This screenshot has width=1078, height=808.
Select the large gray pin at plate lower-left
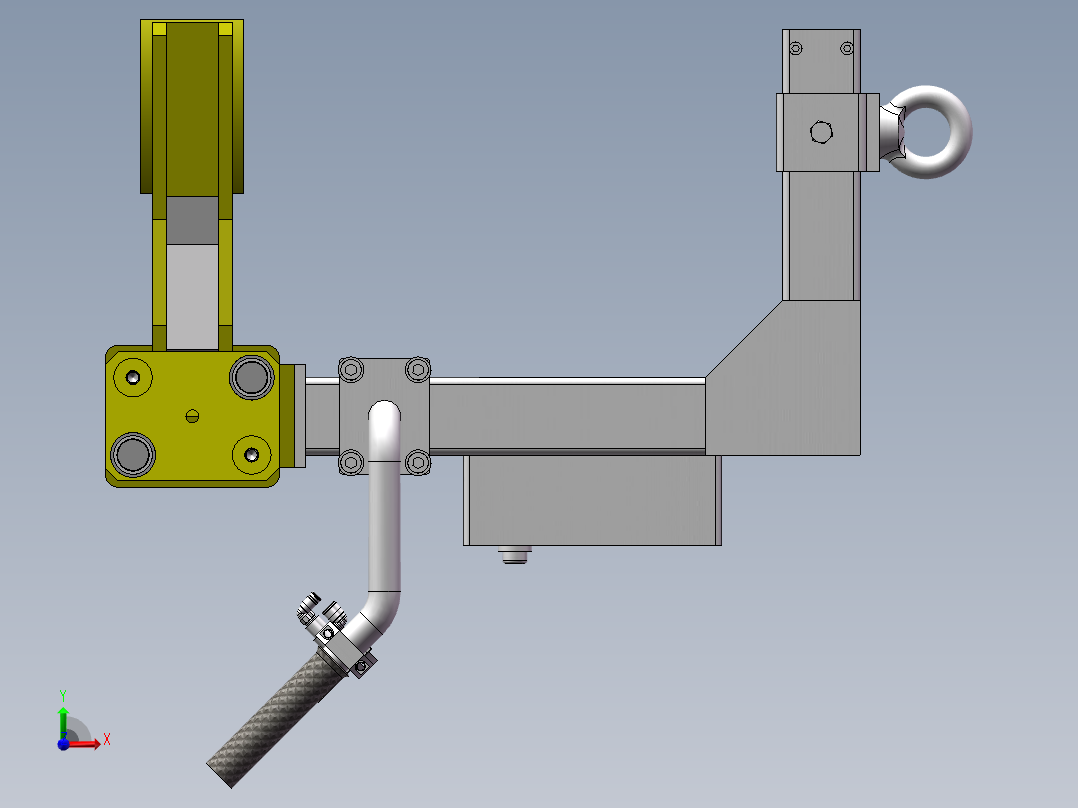coord(133,455)
